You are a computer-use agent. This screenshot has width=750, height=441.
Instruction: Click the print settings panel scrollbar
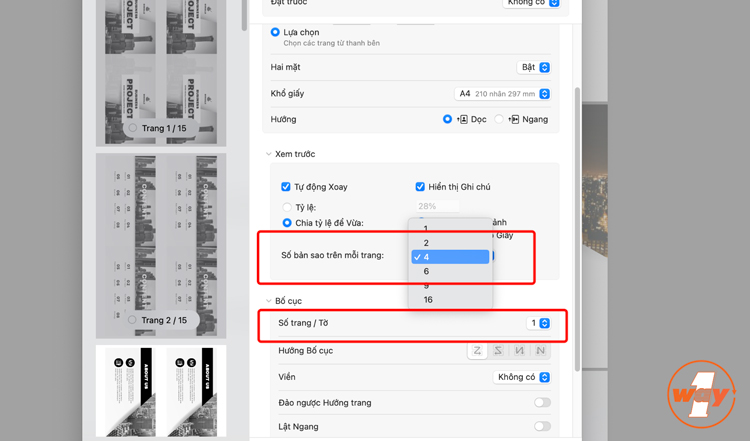pyautogui.click(x=577, y=229)
